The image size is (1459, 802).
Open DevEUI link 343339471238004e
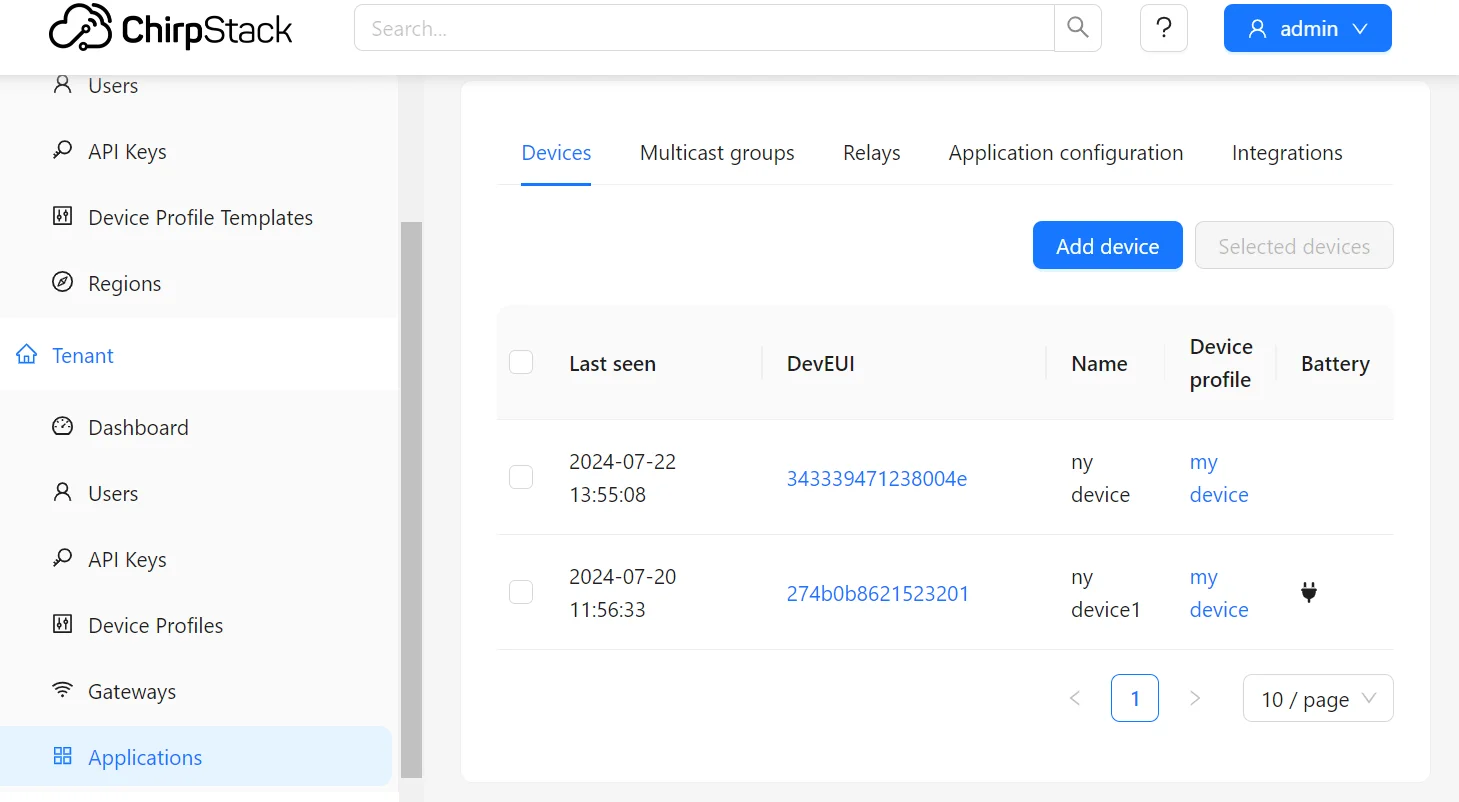[x=876, y=478]
